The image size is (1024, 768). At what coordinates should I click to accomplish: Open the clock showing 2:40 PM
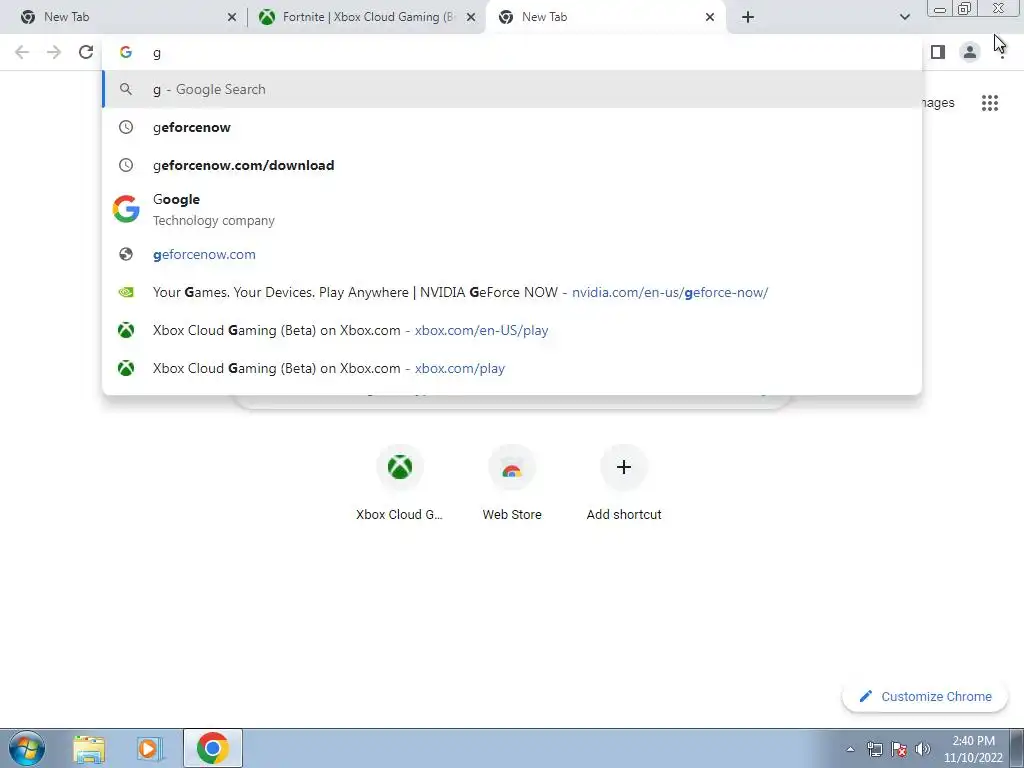click(x=973, y=749)
